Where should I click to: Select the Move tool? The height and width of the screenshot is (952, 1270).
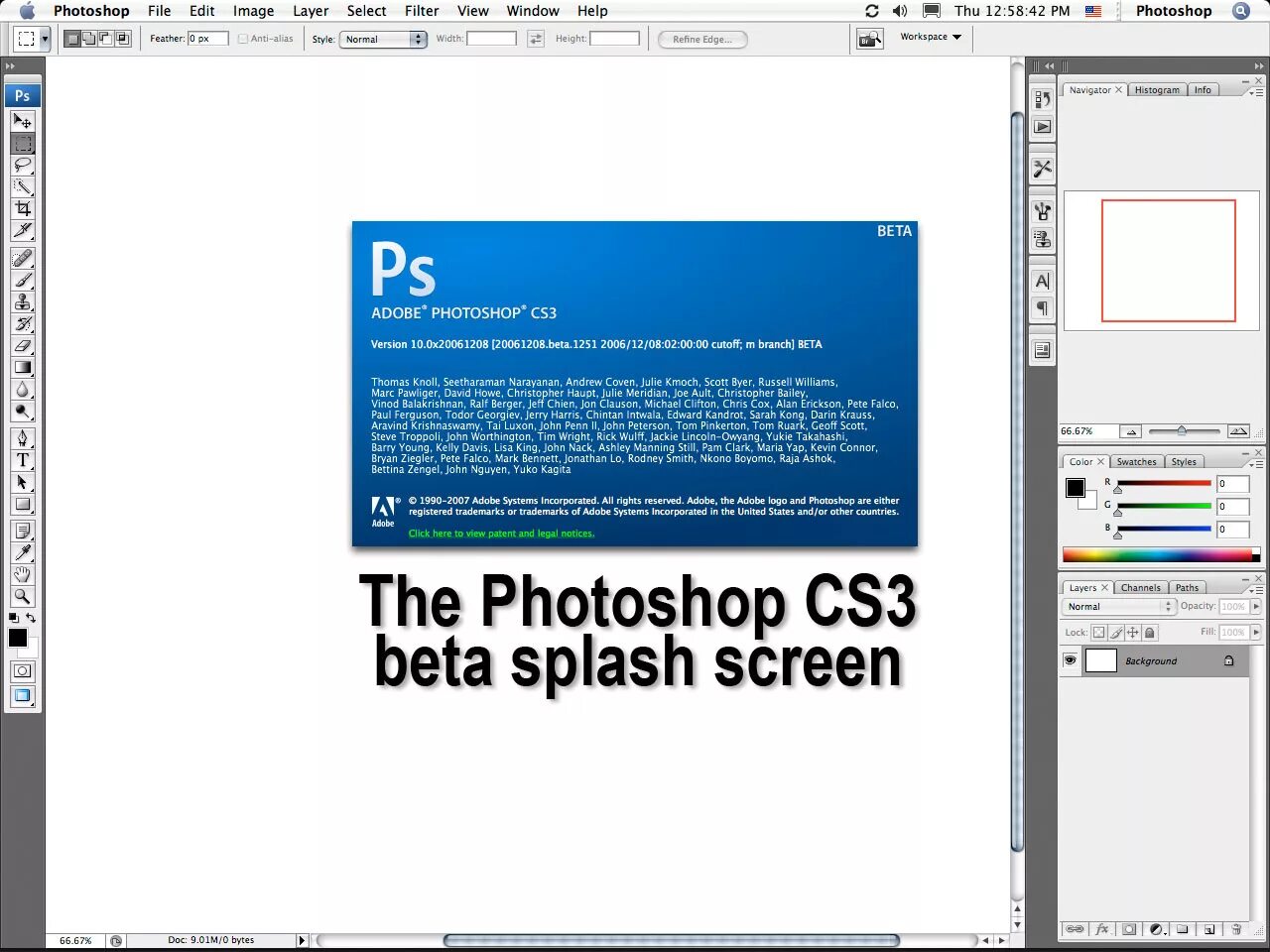tap(22, 121)
